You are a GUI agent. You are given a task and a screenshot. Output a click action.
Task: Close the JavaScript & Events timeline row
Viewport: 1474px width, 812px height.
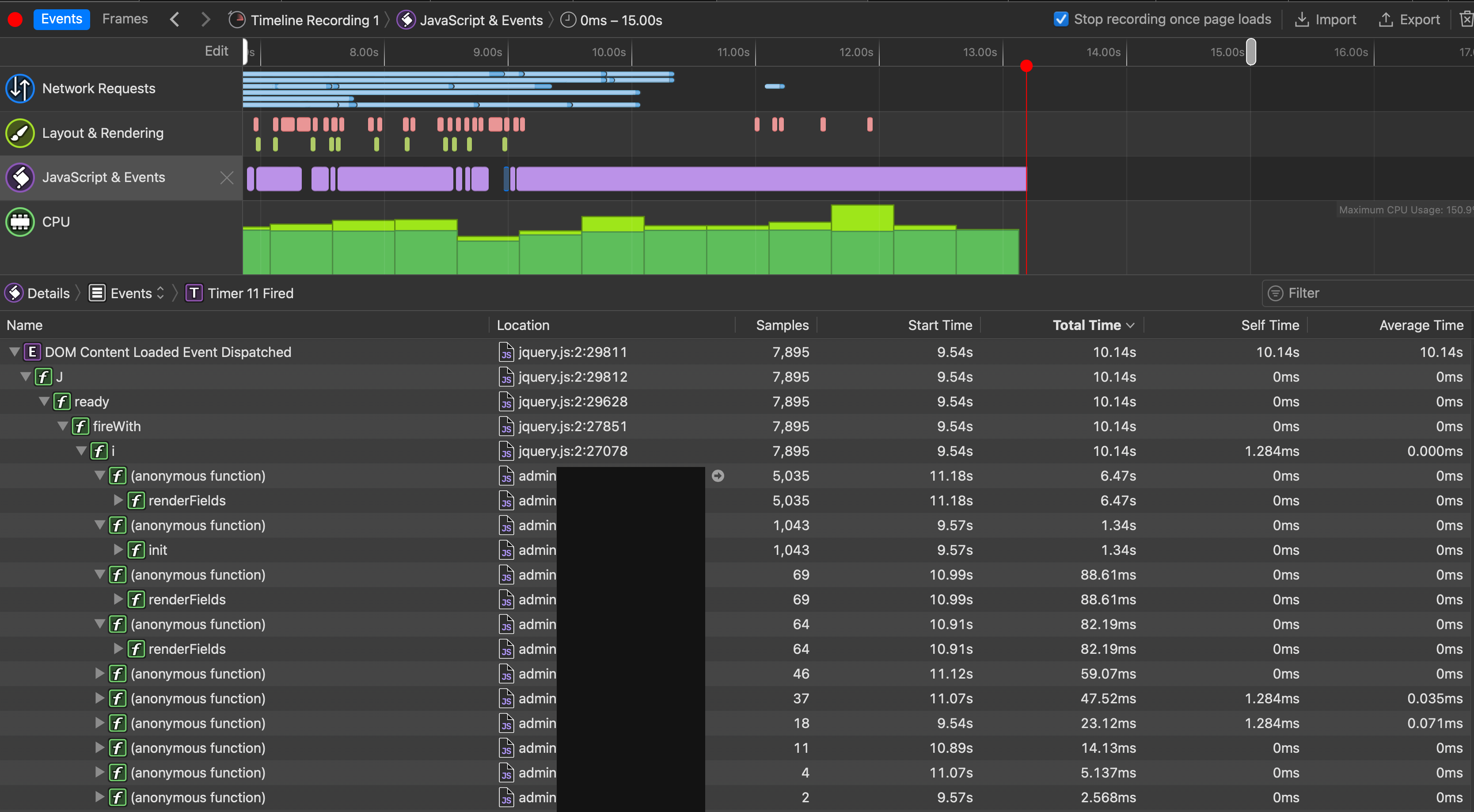pos(227,178)
